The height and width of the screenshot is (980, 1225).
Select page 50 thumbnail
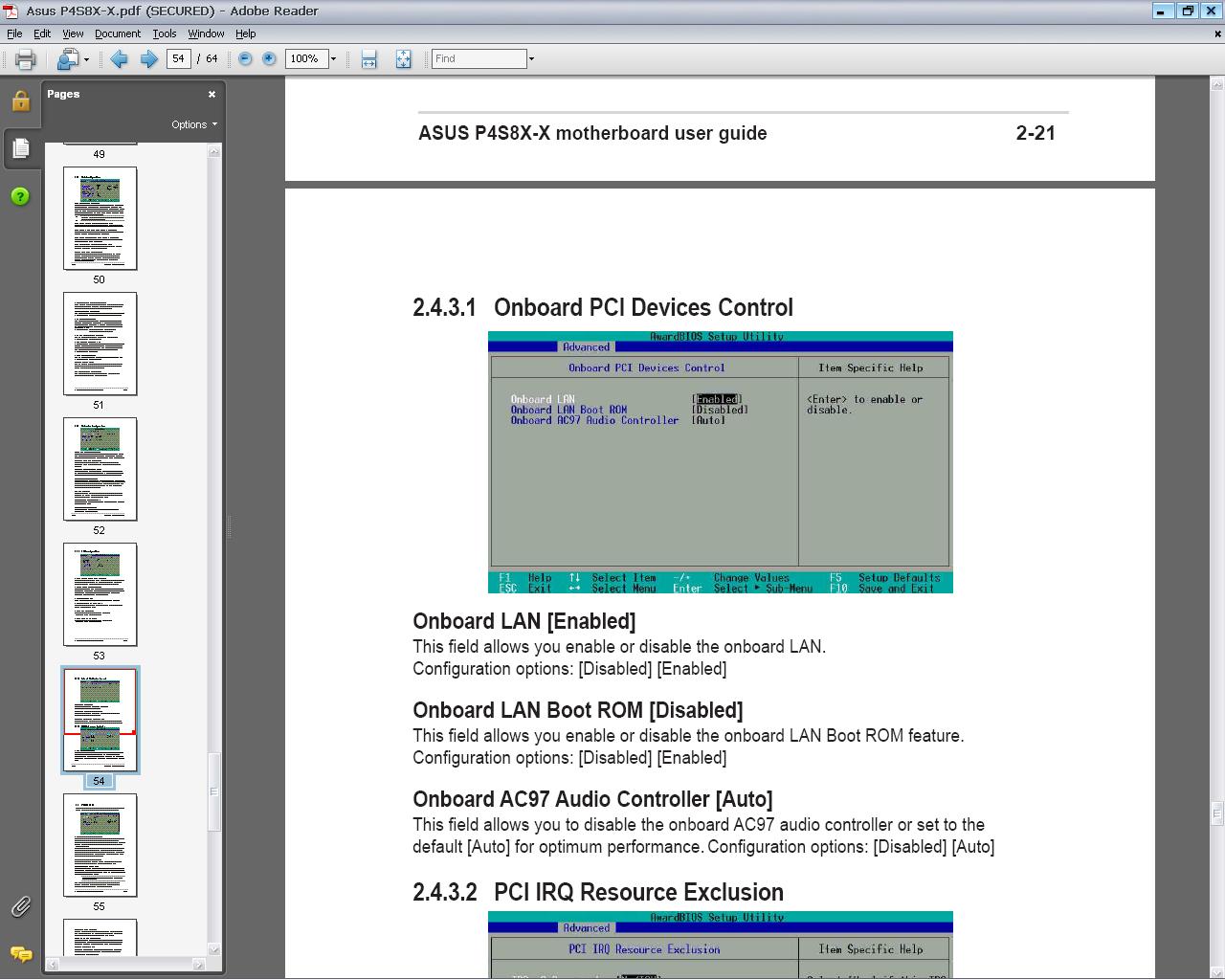tap(100, 218)
